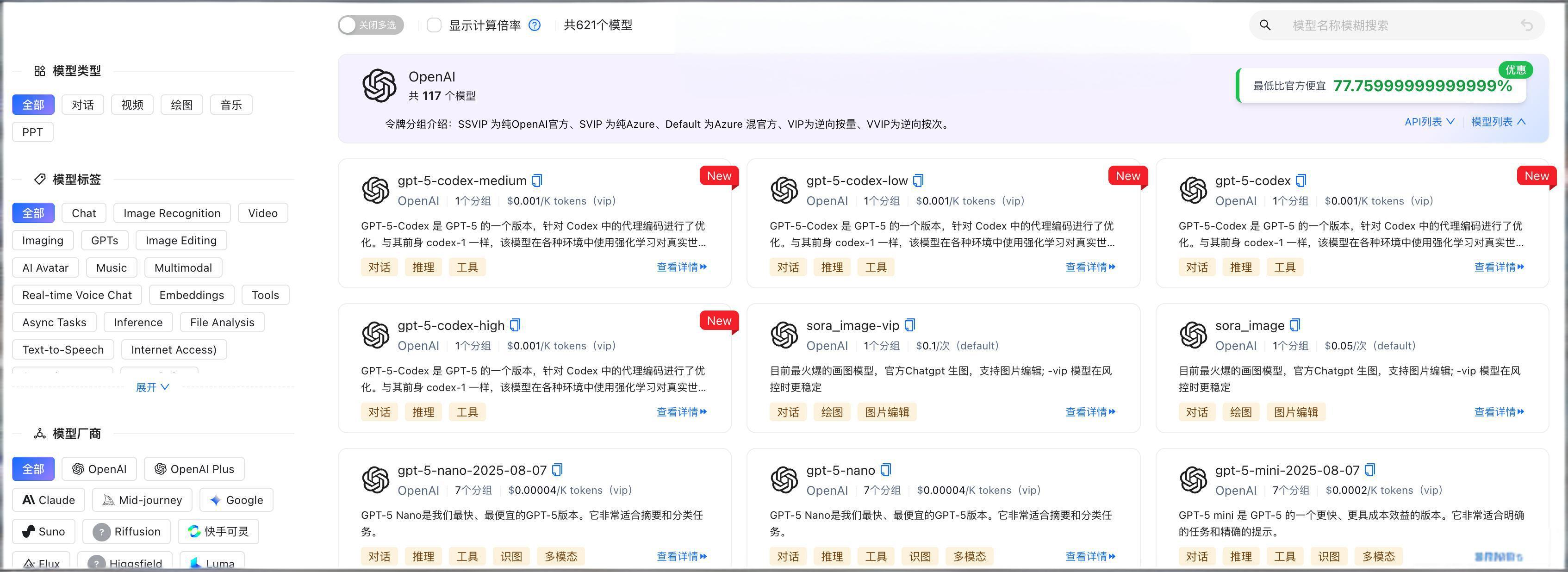Open 查看详情 for gpt-5-codex-low
The width and height of the screenshot is (1568, 572).
(1090, 267)
